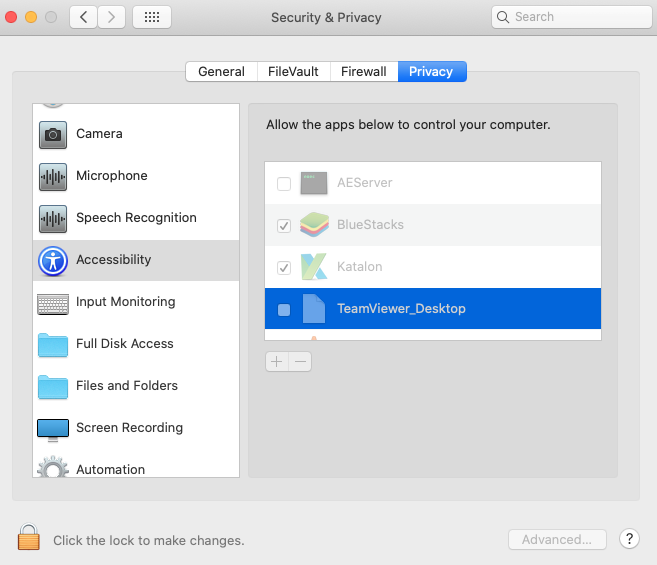Image resolution: width=657 pixels, height=565 pixels.
Task: Click the Full Disk Access folder icon
Action: pyautogui.click(x=53, y=345)
